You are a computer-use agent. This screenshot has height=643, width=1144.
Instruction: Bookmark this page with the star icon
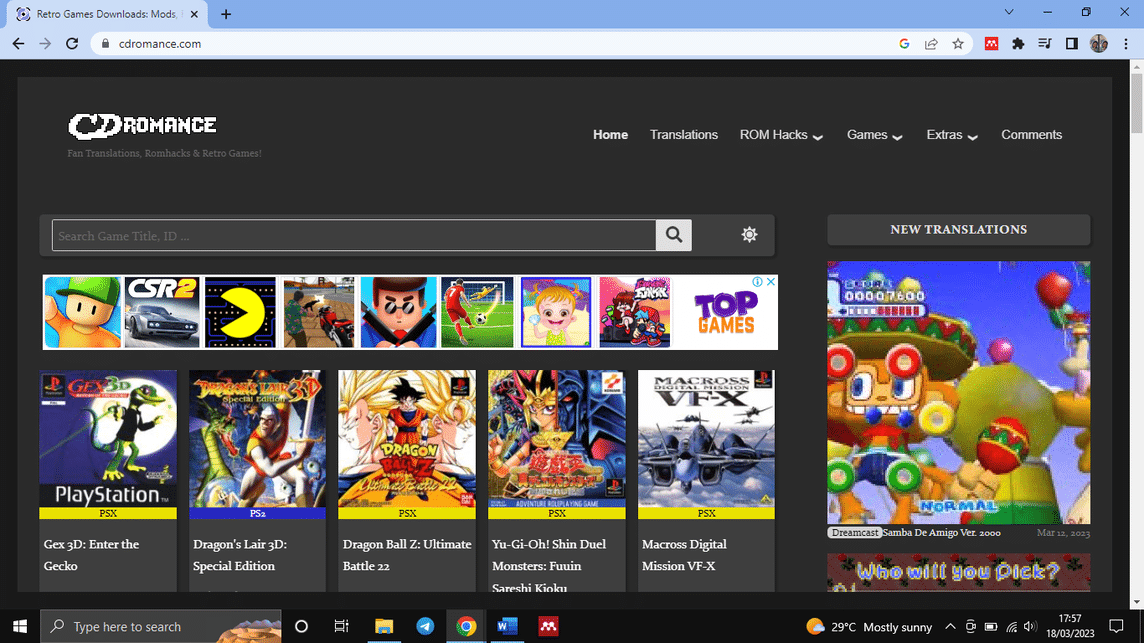coord(958,44)
